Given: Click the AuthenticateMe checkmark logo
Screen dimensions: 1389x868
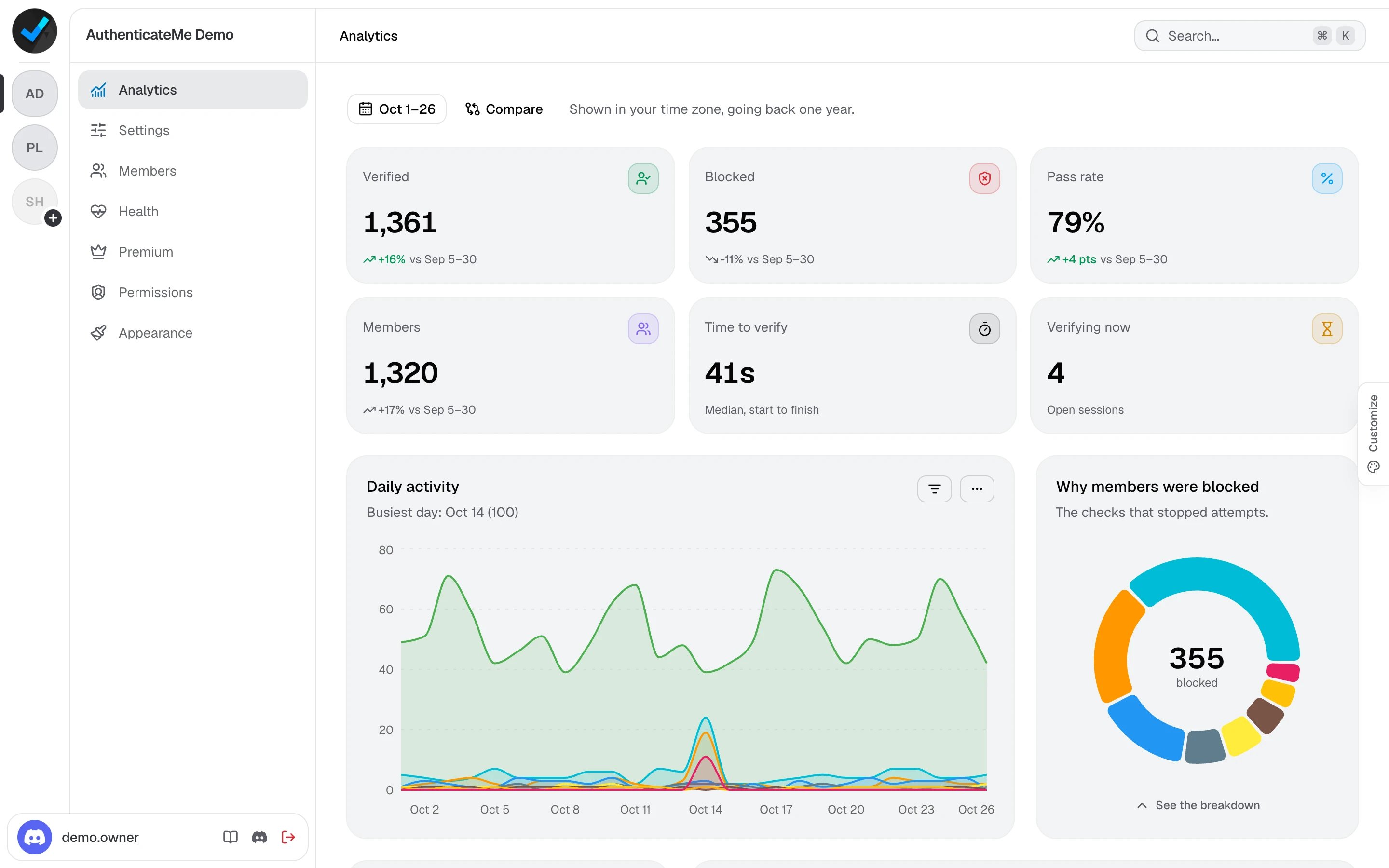Looking at the screenshot, I should [x=34, y=31].
